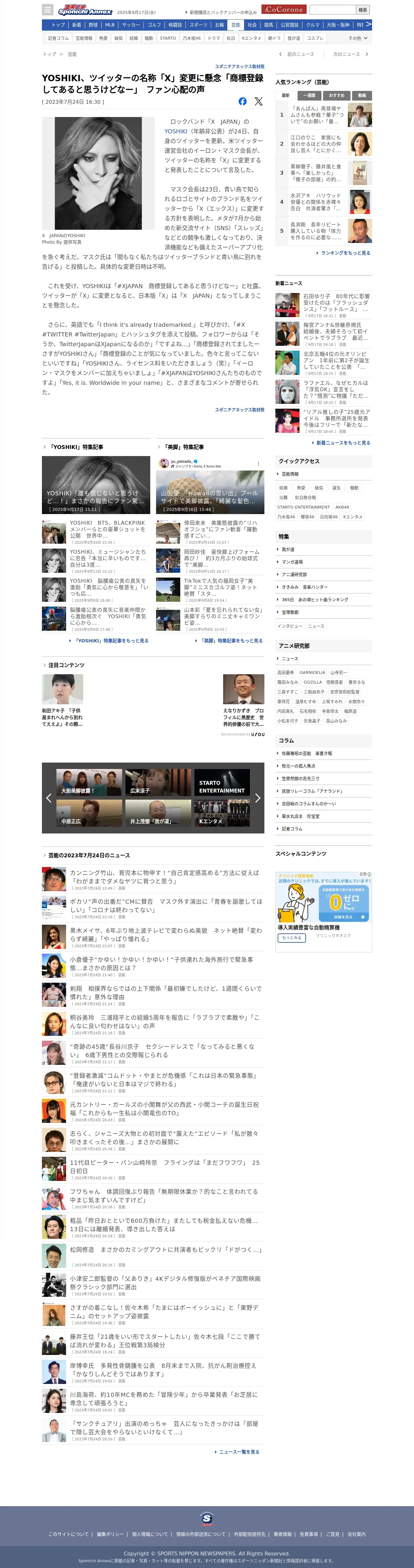Image resolution: width=414 pixels, height=1568 pixels.
Task: Click 「YOSHIKI」特集記事をもっと見る
Action: [109, 640]
